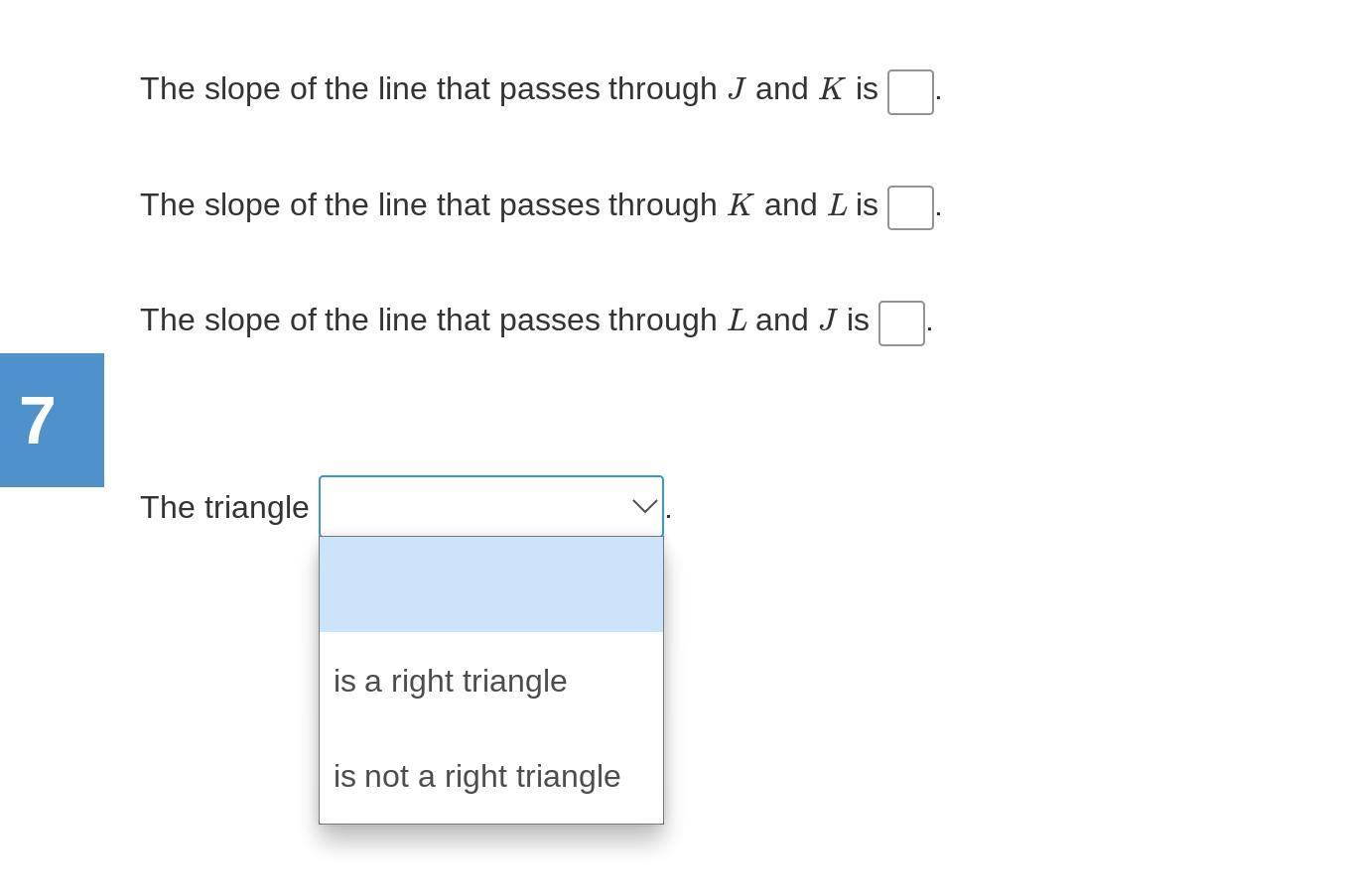Choose the blank highlighted dropdown option
The height and width of the screenshot is (896, 1346).
491,584
